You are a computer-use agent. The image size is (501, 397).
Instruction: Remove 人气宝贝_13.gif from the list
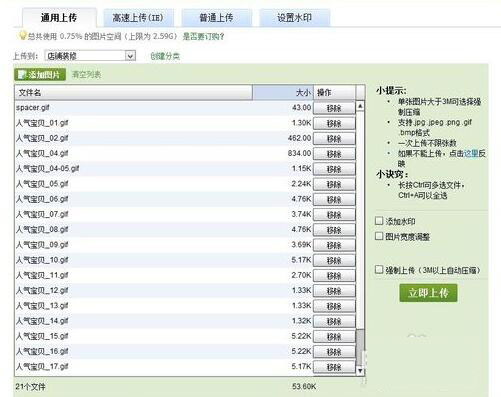(x=334, y=306)
